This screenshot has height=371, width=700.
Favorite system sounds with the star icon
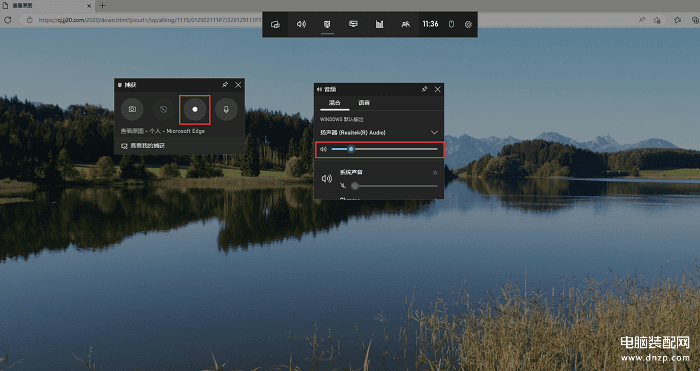pos(435,173)
